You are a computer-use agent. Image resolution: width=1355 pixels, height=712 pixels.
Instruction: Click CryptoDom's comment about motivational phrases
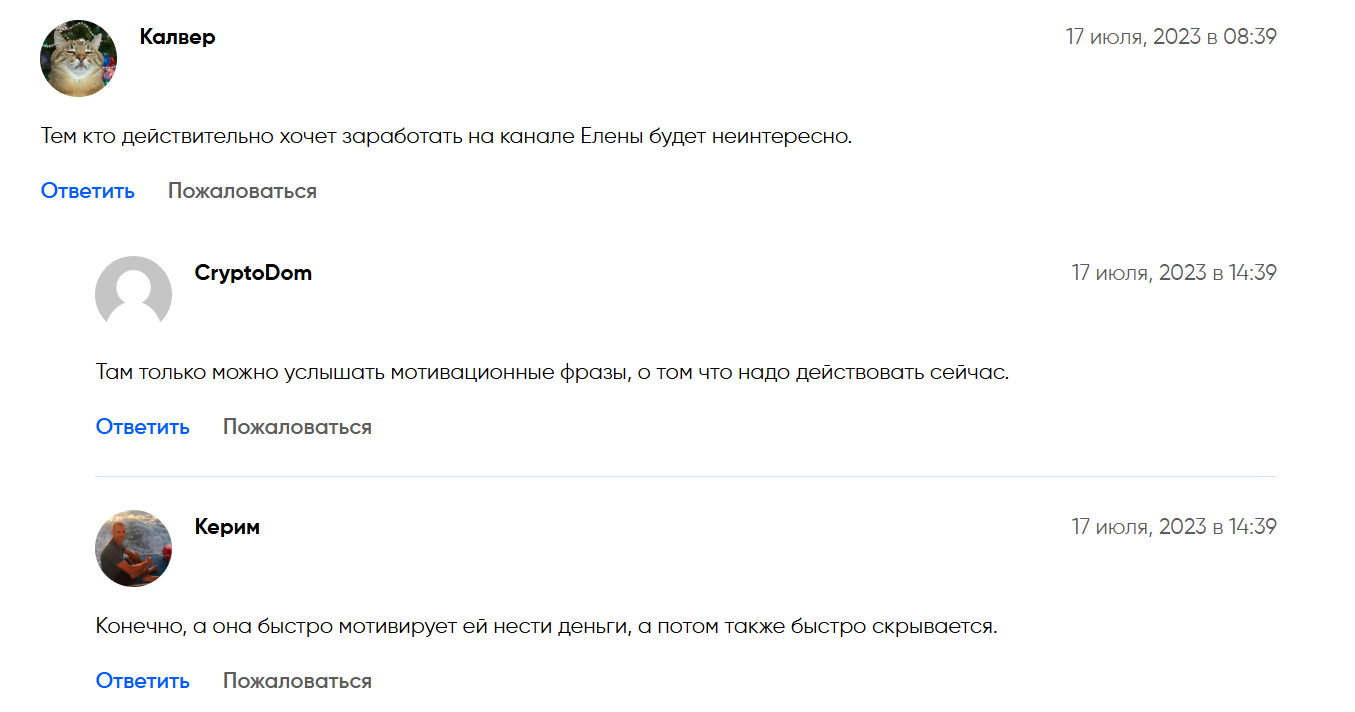point(552,373)
